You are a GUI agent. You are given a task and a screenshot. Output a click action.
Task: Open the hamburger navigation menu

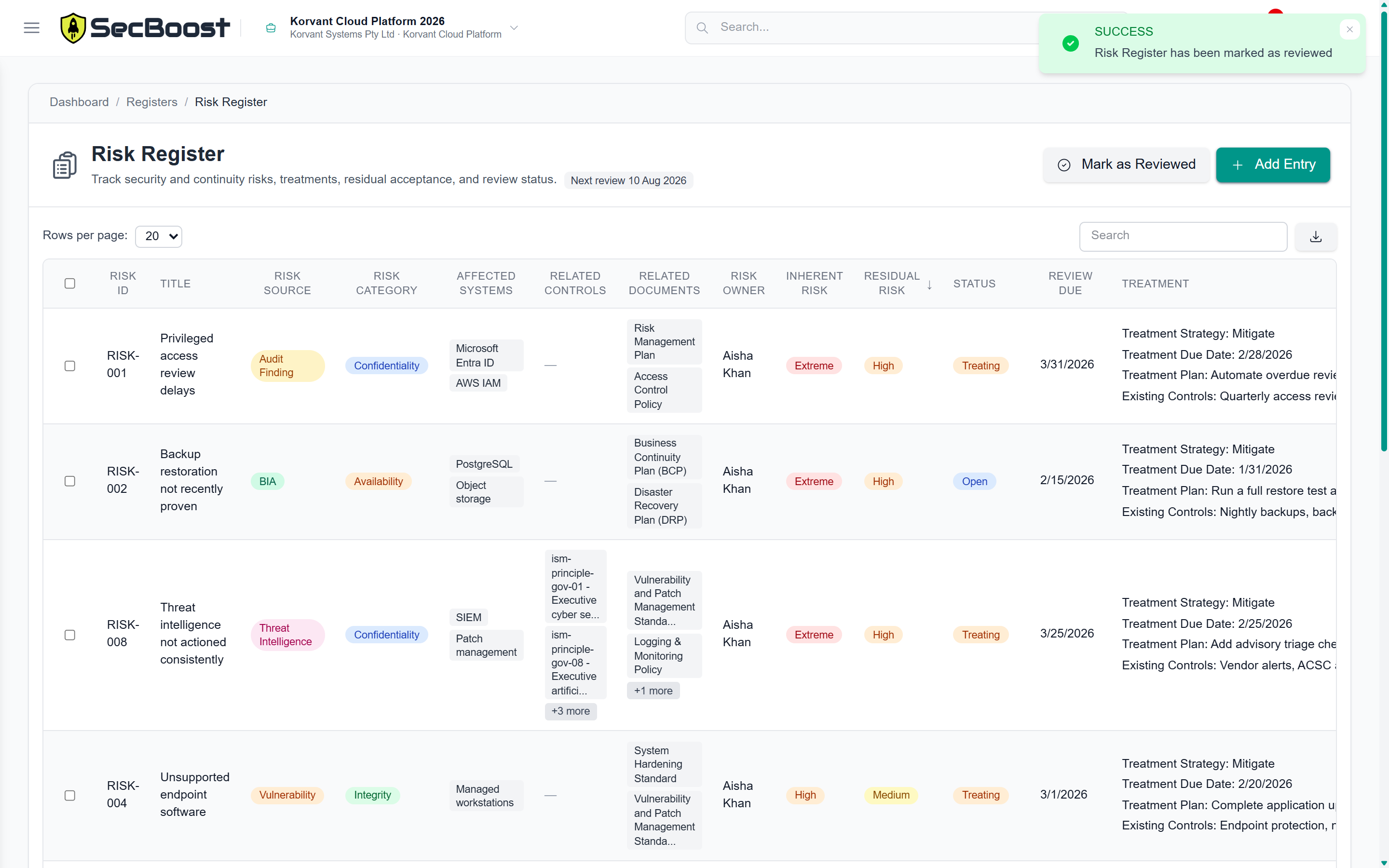pos(31,27)
